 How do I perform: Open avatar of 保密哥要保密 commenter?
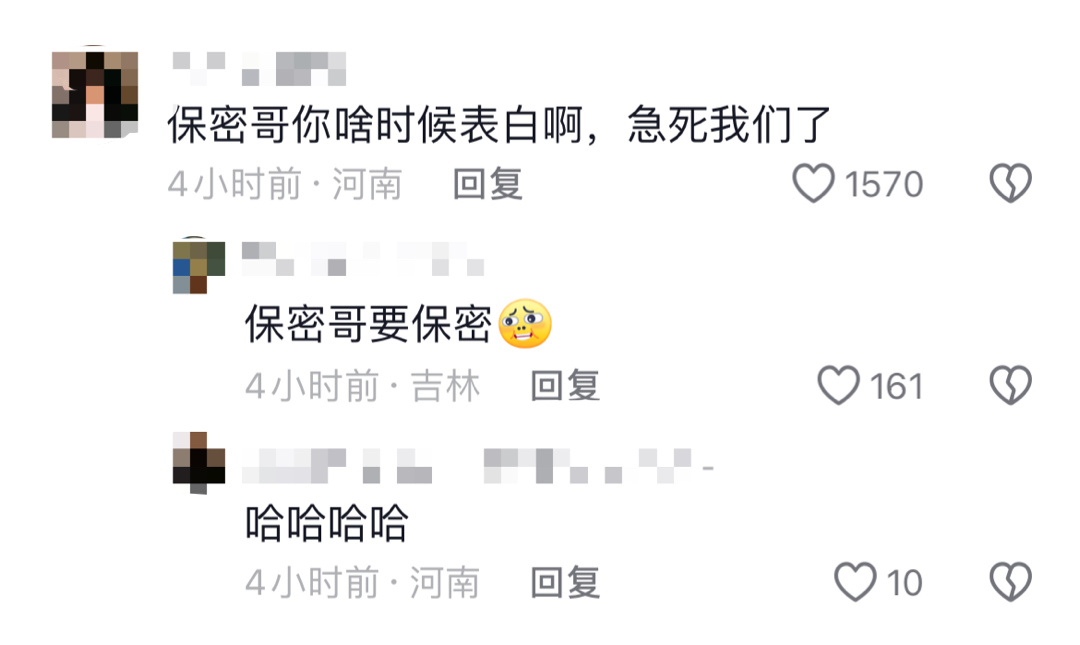point(199,267)
